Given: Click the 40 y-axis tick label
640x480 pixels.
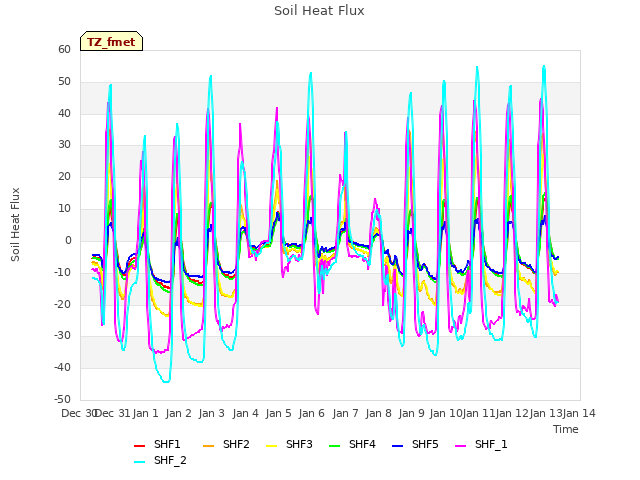Looking at the screenshot, I should (x=64, y=113).
